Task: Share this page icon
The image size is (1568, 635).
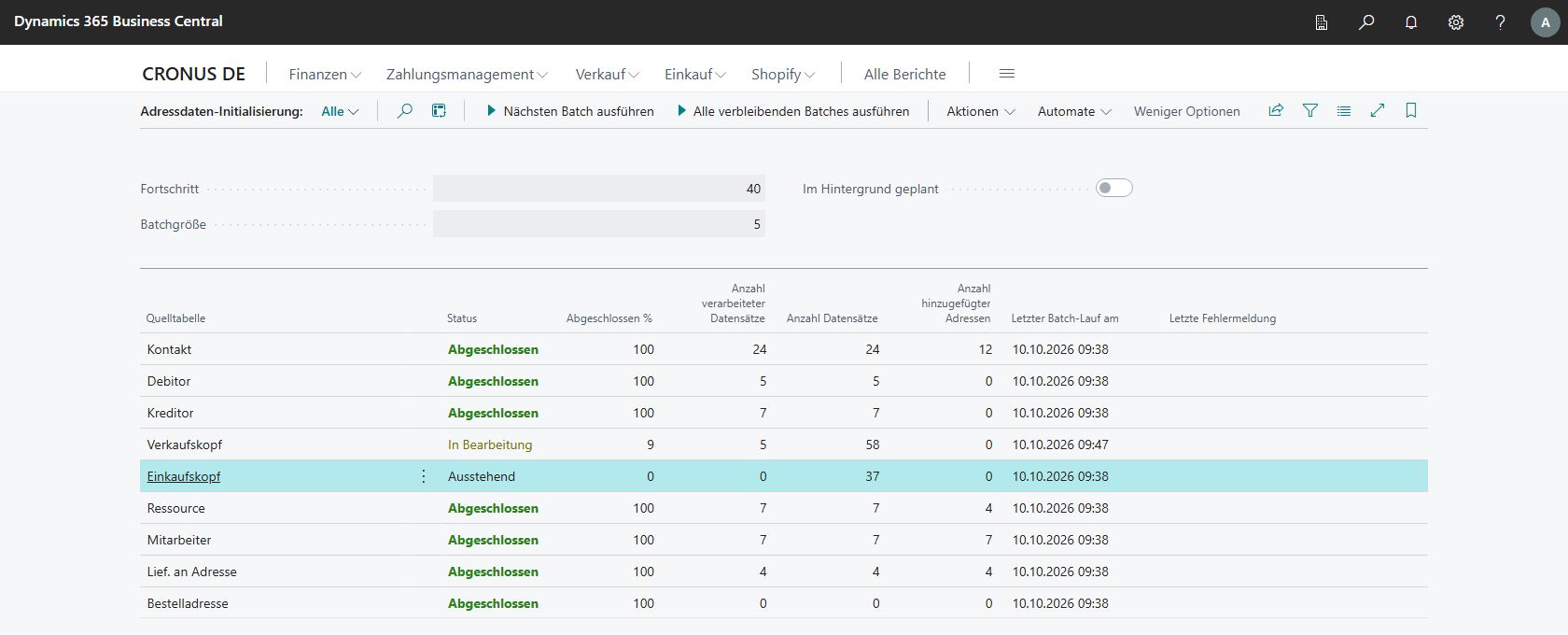Action: point(1276,110)
